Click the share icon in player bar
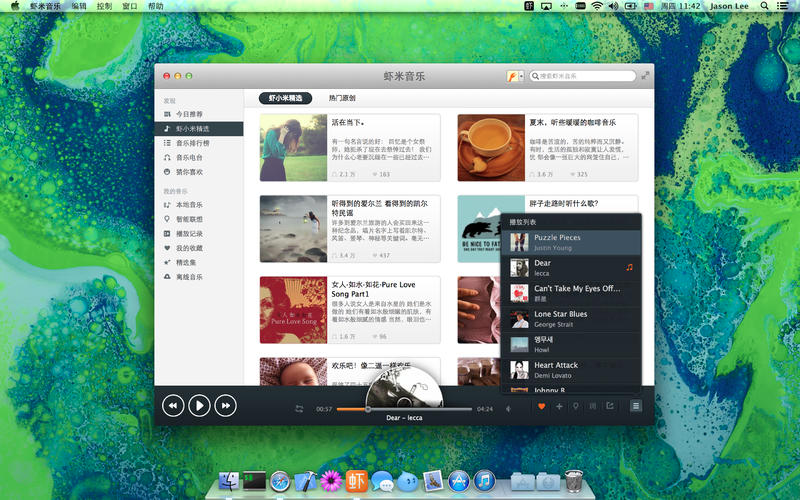 [610, 406]
